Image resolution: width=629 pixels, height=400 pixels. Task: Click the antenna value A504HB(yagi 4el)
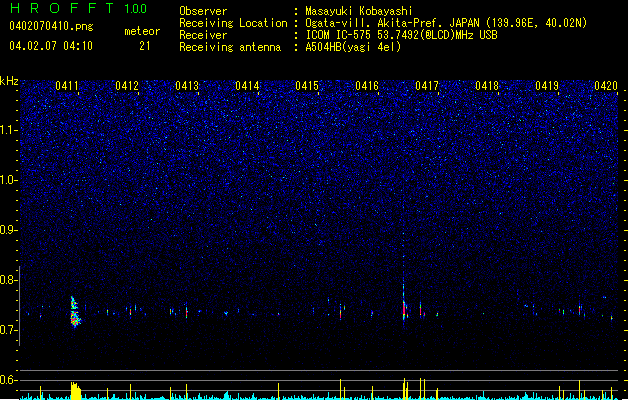pos(353,47)
